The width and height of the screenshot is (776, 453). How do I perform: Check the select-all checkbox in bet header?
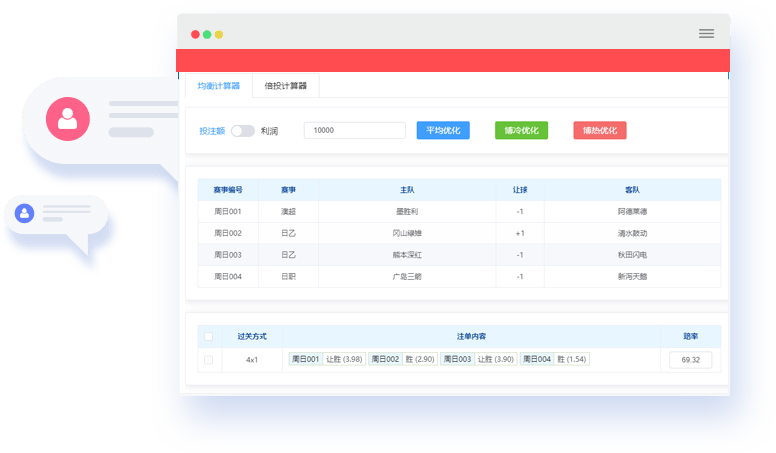click(208, 337)
